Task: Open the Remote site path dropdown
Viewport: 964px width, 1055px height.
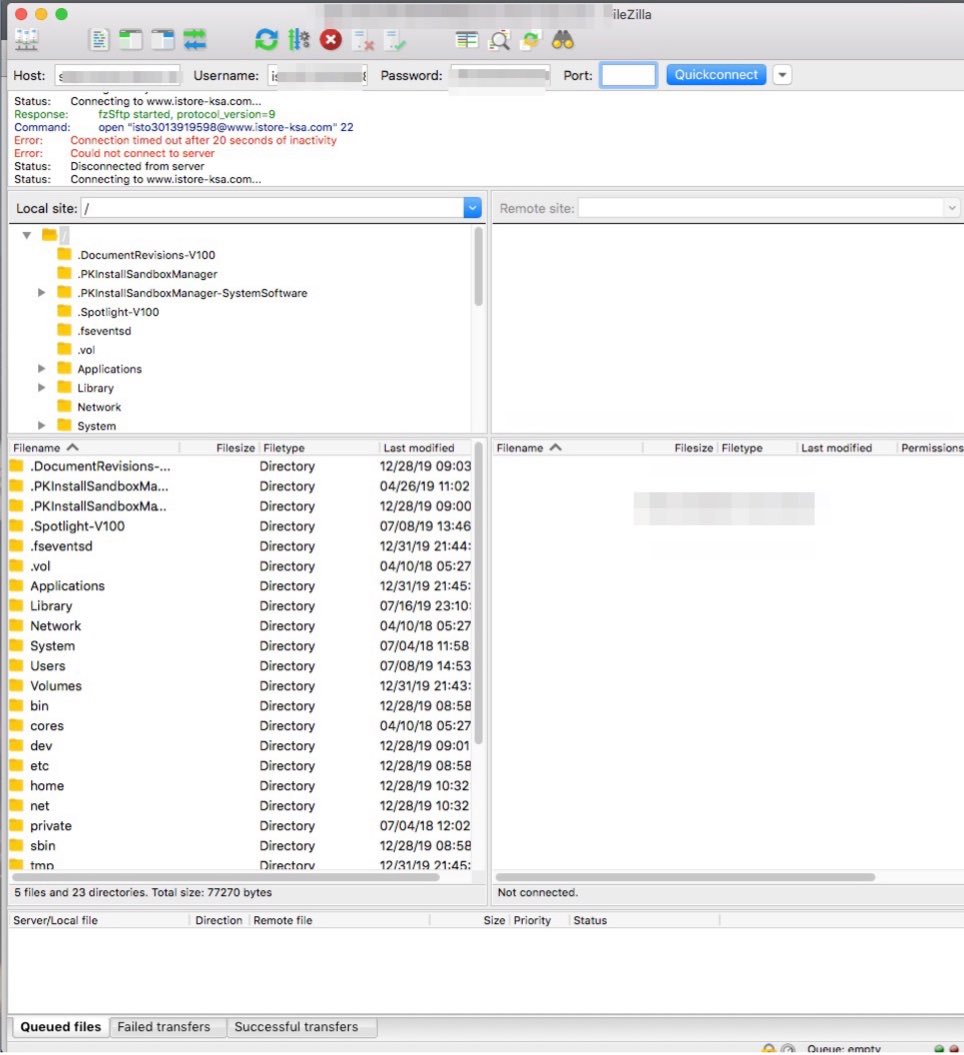Action: pos(951,208)
